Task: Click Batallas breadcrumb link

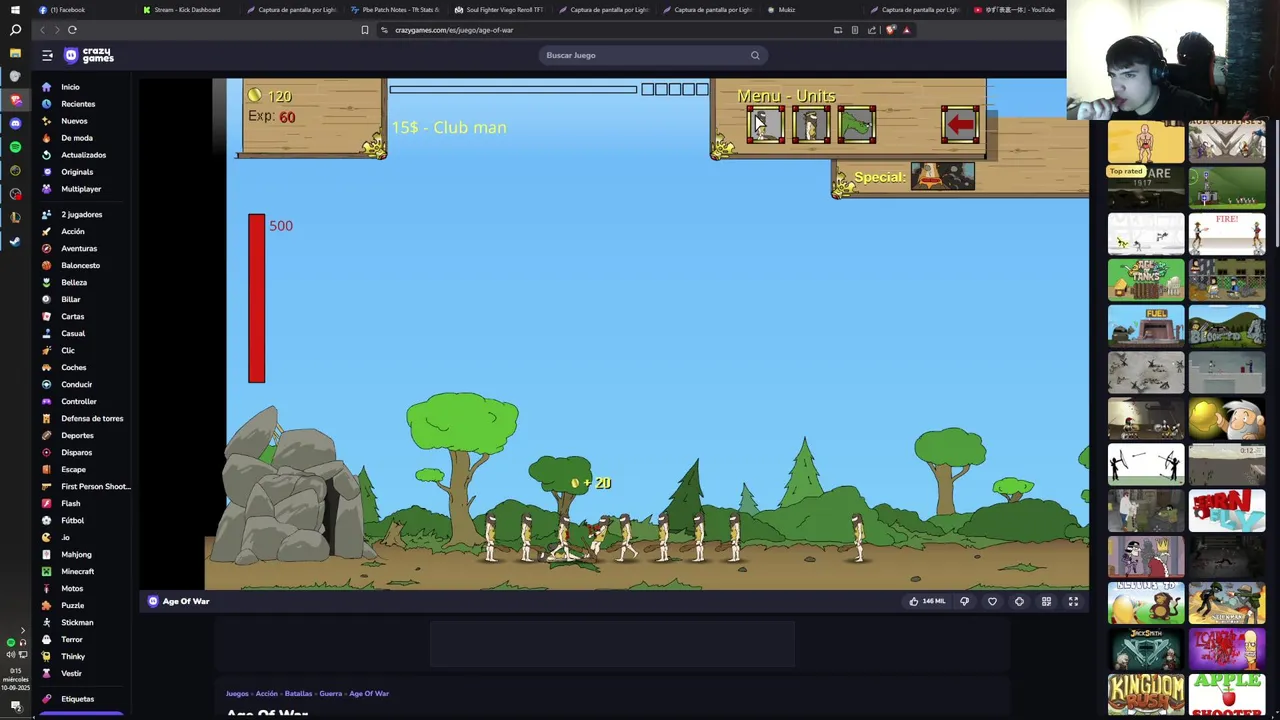Action: click(x=298, y=693)
